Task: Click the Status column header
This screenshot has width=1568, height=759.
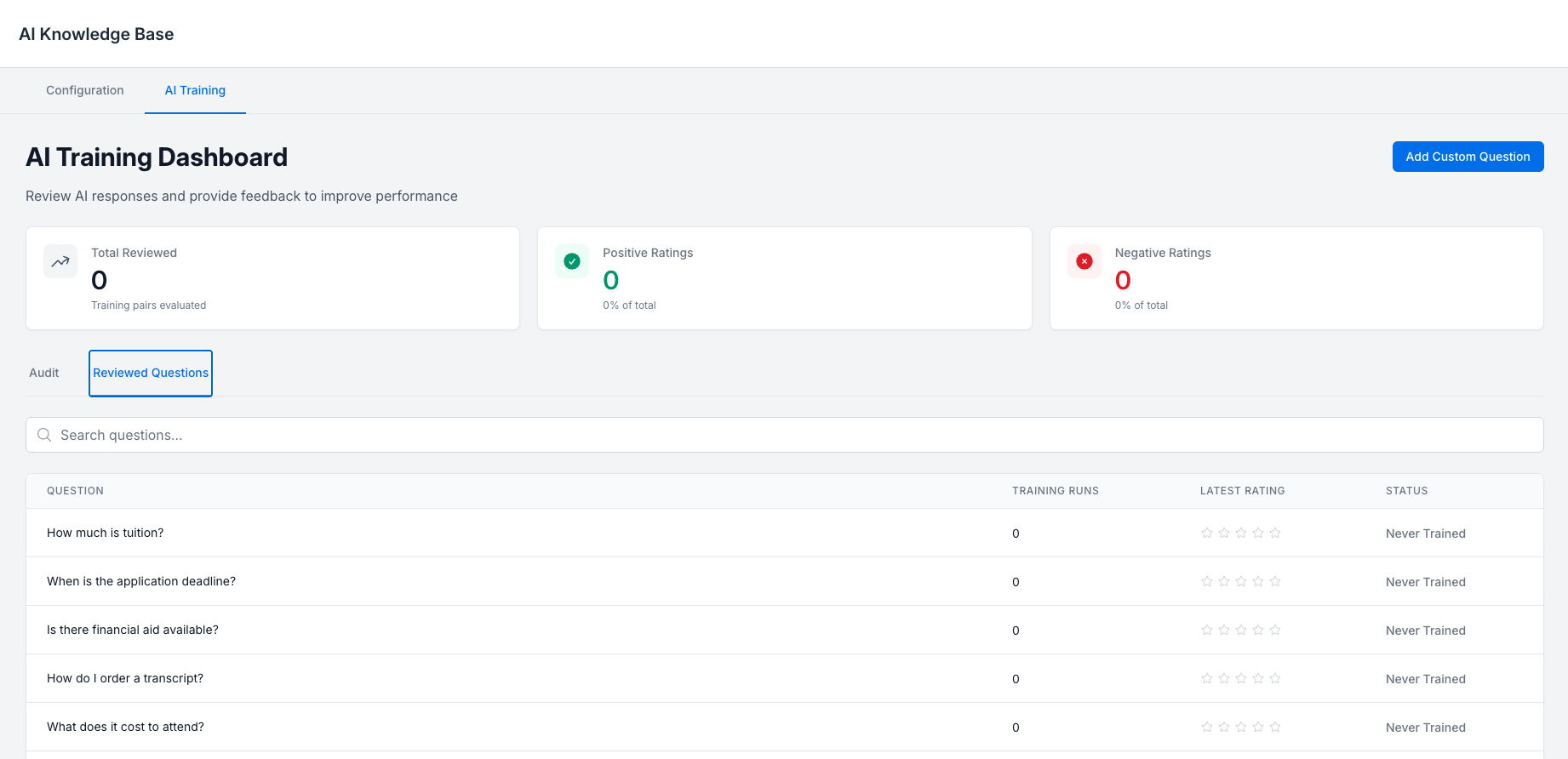Action: 1407,491
